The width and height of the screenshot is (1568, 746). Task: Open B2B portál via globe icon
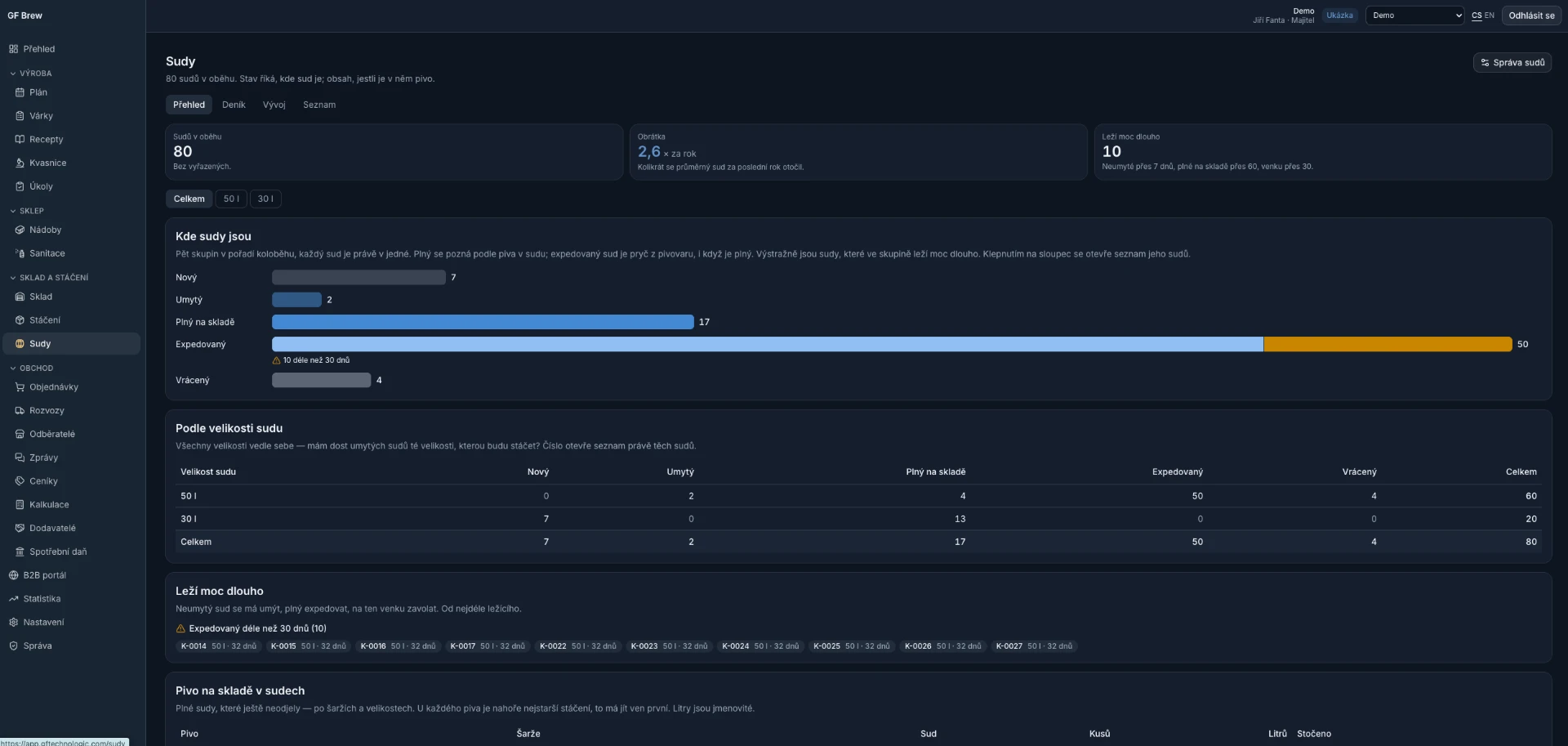[x=13, y=575]
